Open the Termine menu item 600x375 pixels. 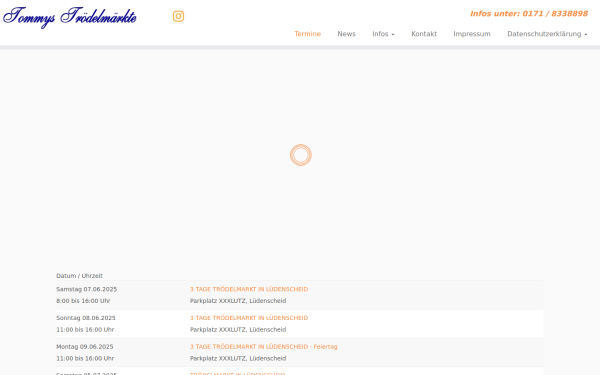click(x=307, y=34)
